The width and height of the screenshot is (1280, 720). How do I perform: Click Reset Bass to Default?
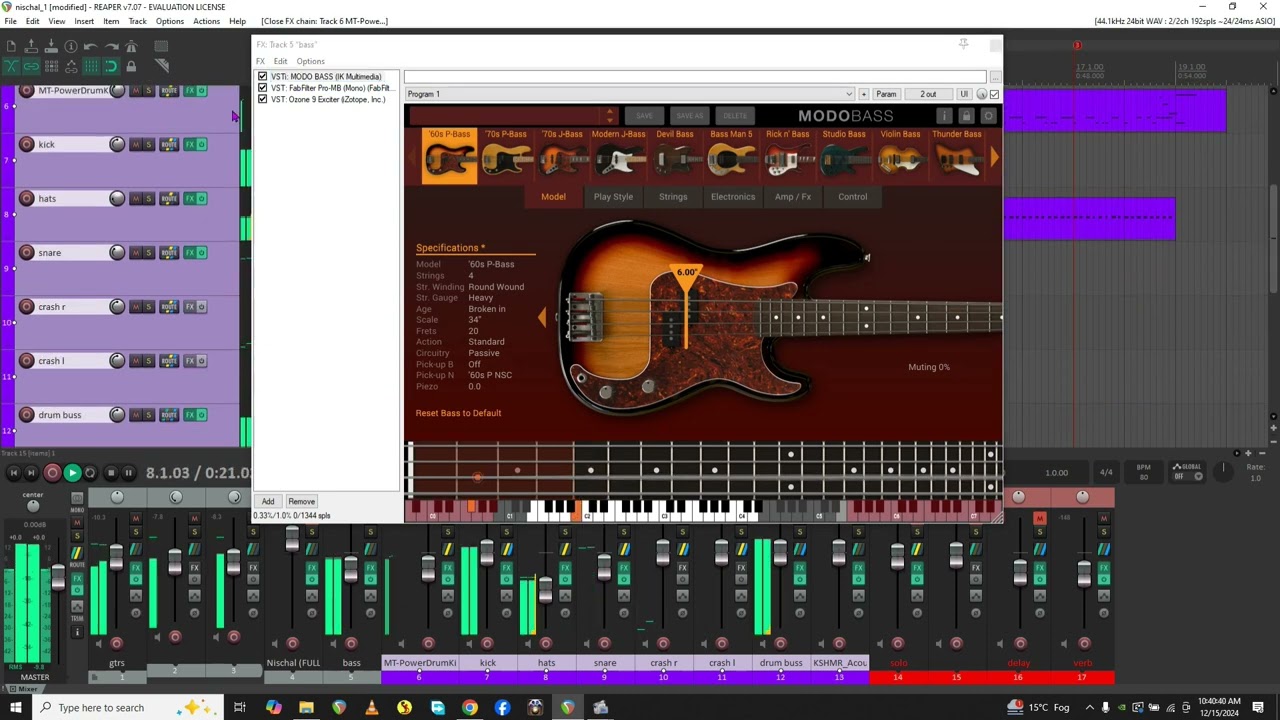click(x=458, y=413)
